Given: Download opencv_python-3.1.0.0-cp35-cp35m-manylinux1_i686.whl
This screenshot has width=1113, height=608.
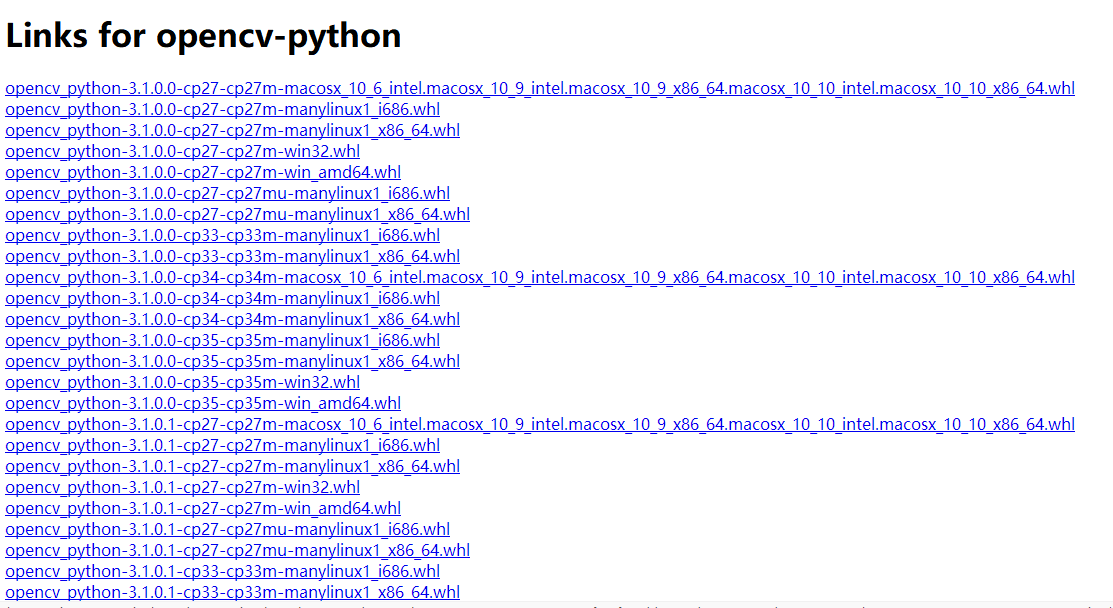Looking at the screenshot, I should coord(222,340).
